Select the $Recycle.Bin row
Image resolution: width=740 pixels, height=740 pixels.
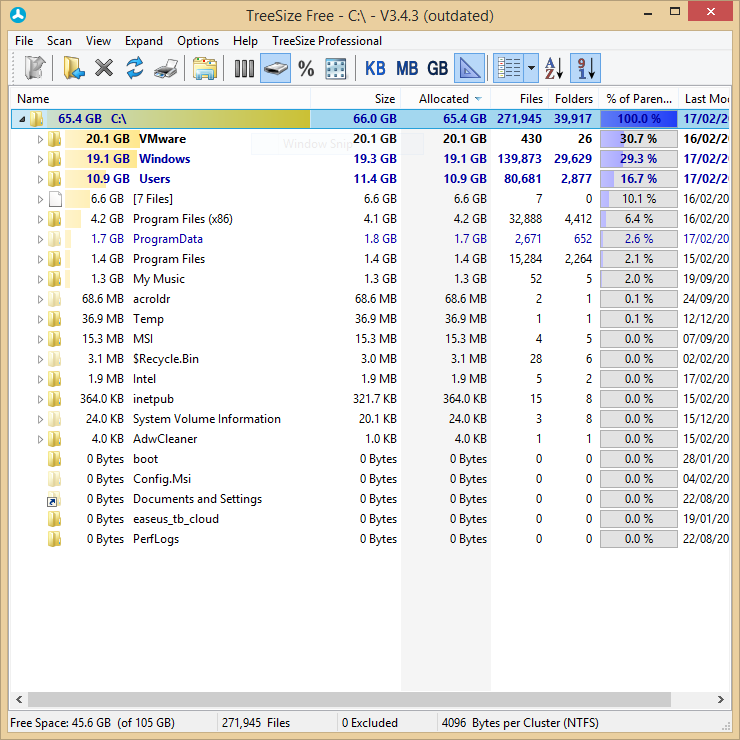click(x=370, y=359)
